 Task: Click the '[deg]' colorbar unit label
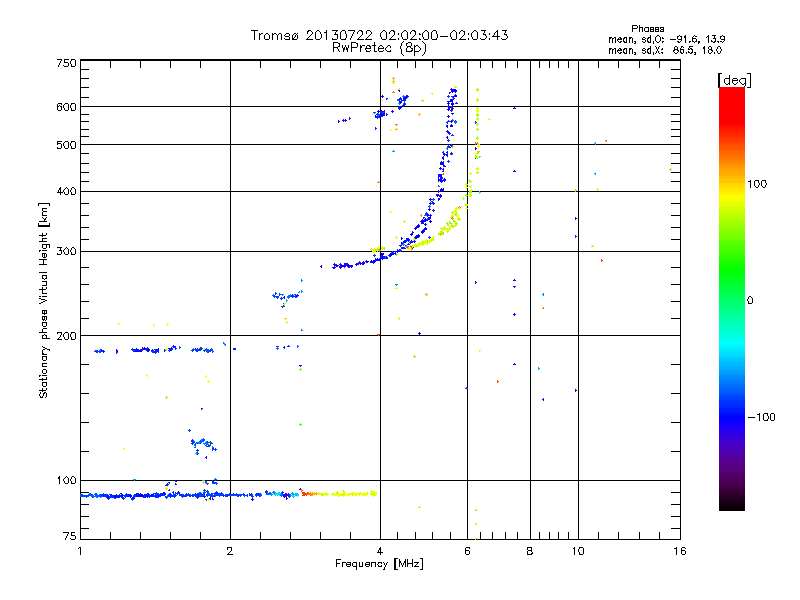[x=734, y=80]
